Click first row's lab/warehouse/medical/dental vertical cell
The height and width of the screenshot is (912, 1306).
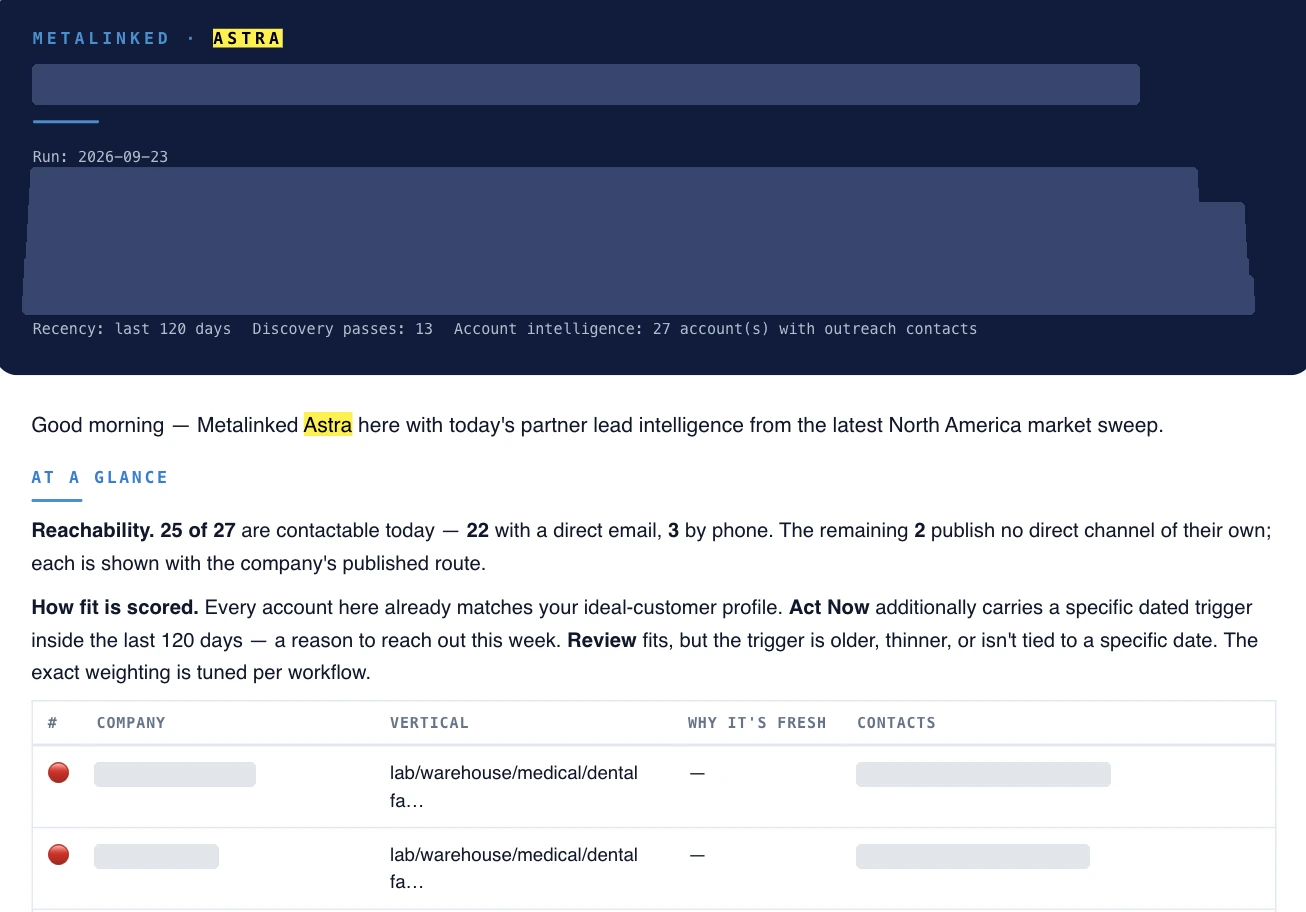(x=514, y=787)
